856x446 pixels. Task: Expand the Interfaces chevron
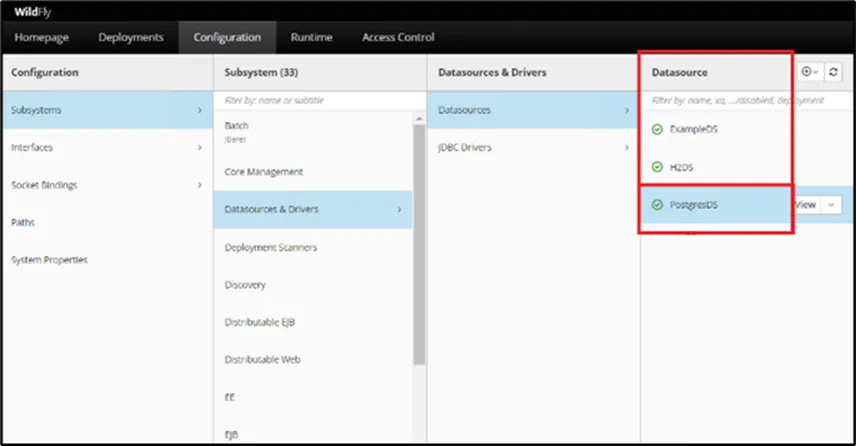point(200,147)
